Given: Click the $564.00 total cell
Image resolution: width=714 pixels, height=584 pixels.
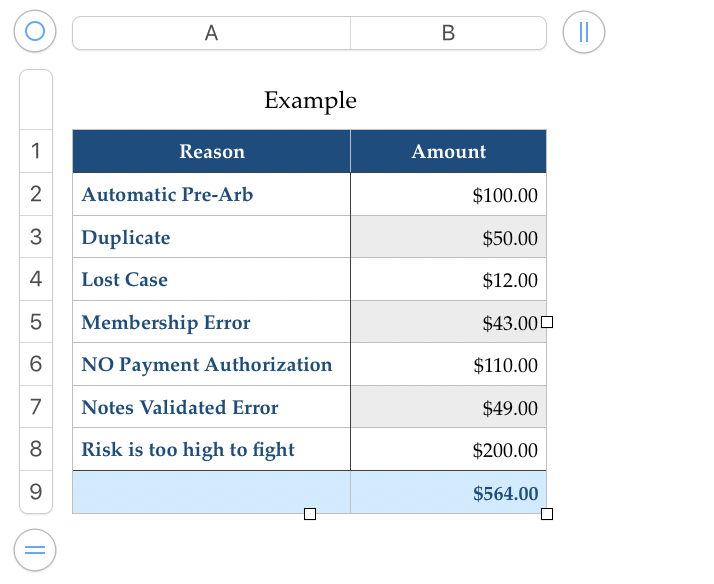Looking at the screenshot, I should click(449, 493).
